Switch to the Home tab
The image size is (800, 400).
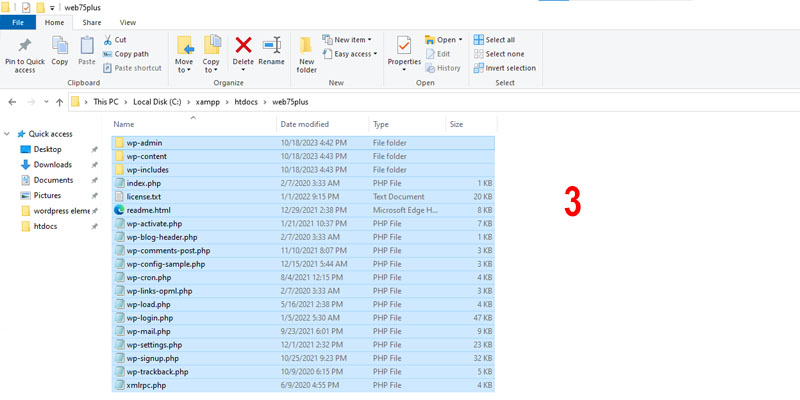[x=54, y=22]
